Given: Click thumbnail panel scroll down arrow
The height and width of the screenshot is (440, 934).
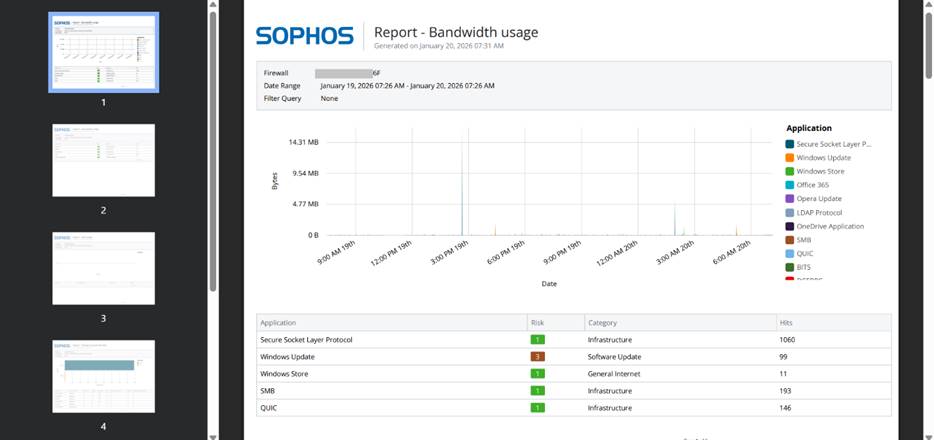Looking at the screenshot, I should [212, 435].
